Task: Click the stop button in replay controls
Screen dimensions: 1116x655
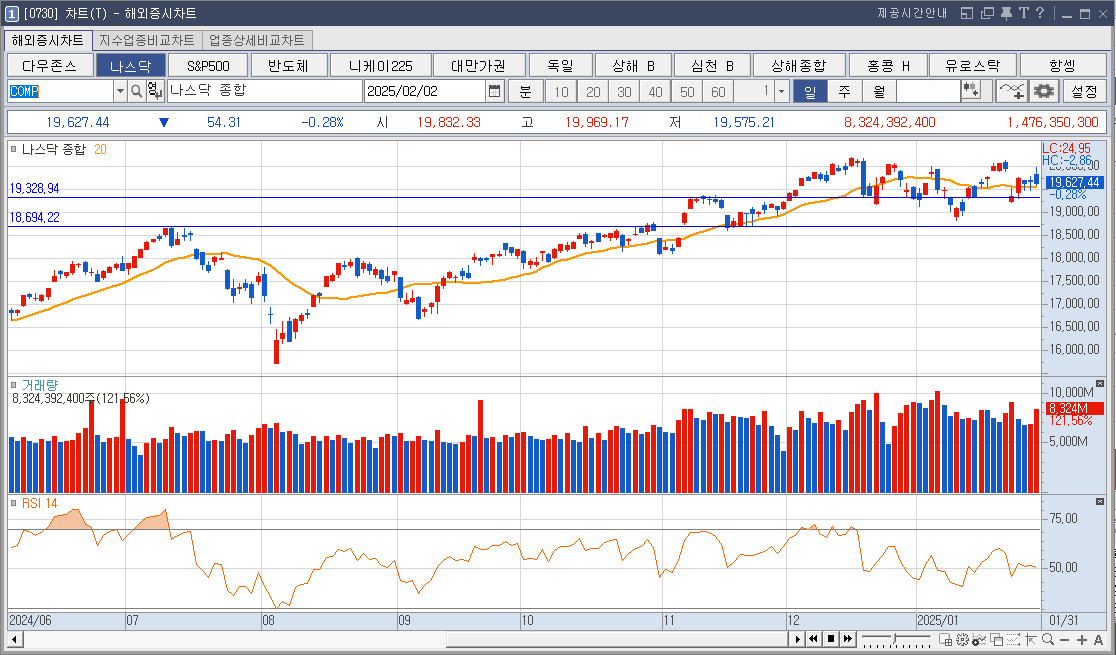Action: (831, 639)
